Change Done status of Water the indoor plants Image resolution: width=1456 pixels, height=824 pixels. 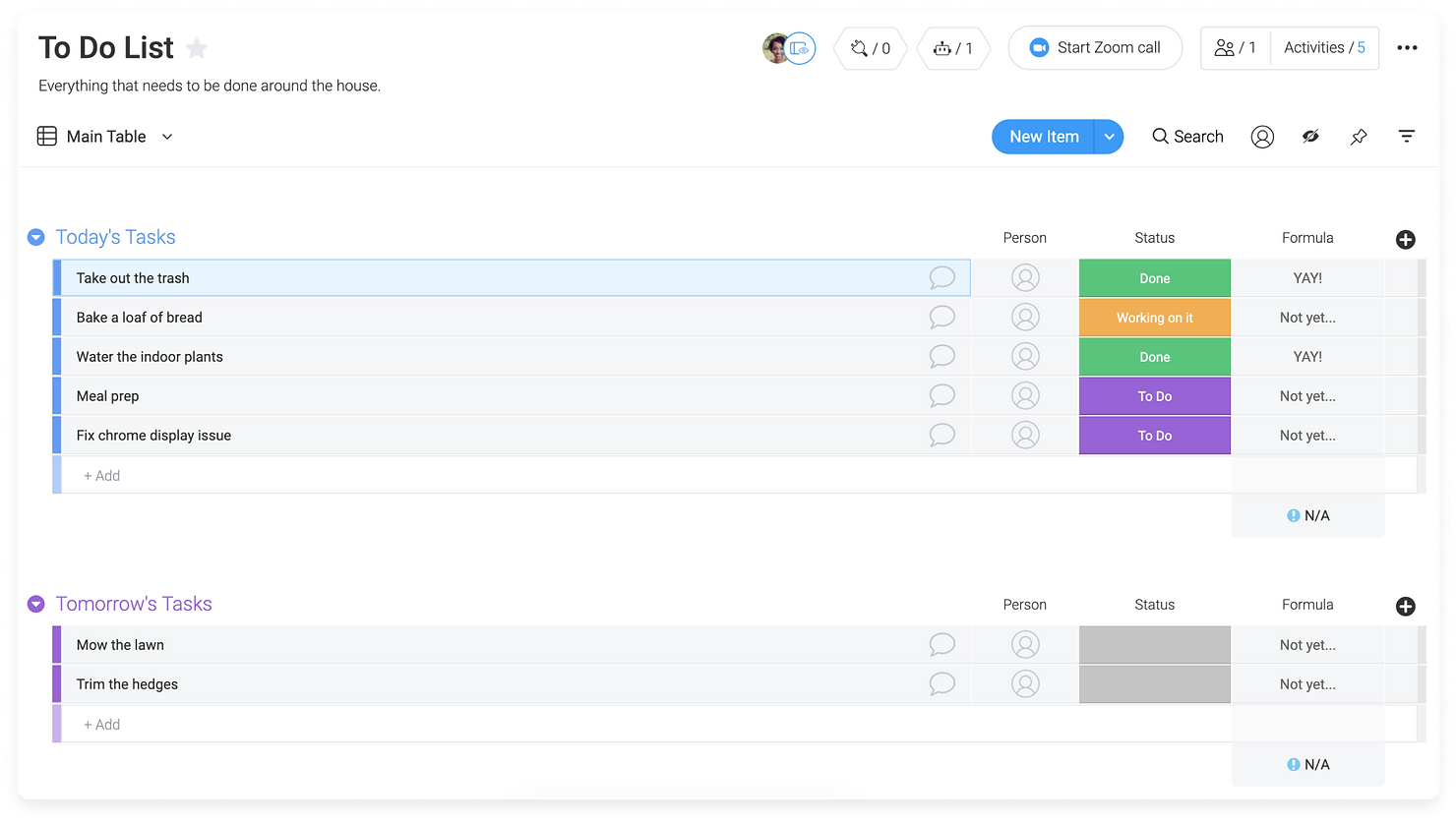(x=1155, y=357)
